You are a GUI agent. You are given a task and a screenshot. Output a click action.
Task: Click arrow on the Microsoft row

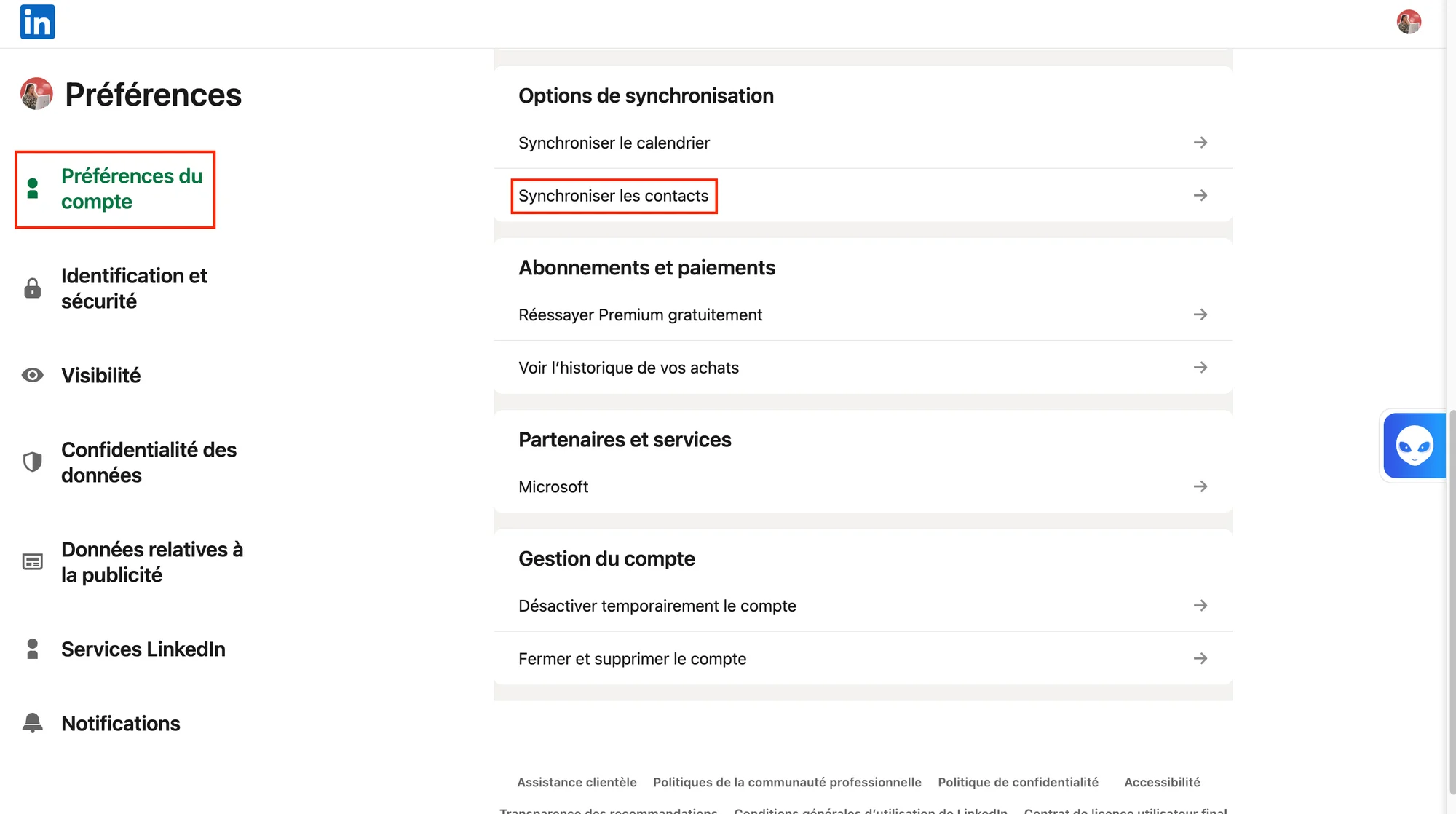tap(1200, 486)
